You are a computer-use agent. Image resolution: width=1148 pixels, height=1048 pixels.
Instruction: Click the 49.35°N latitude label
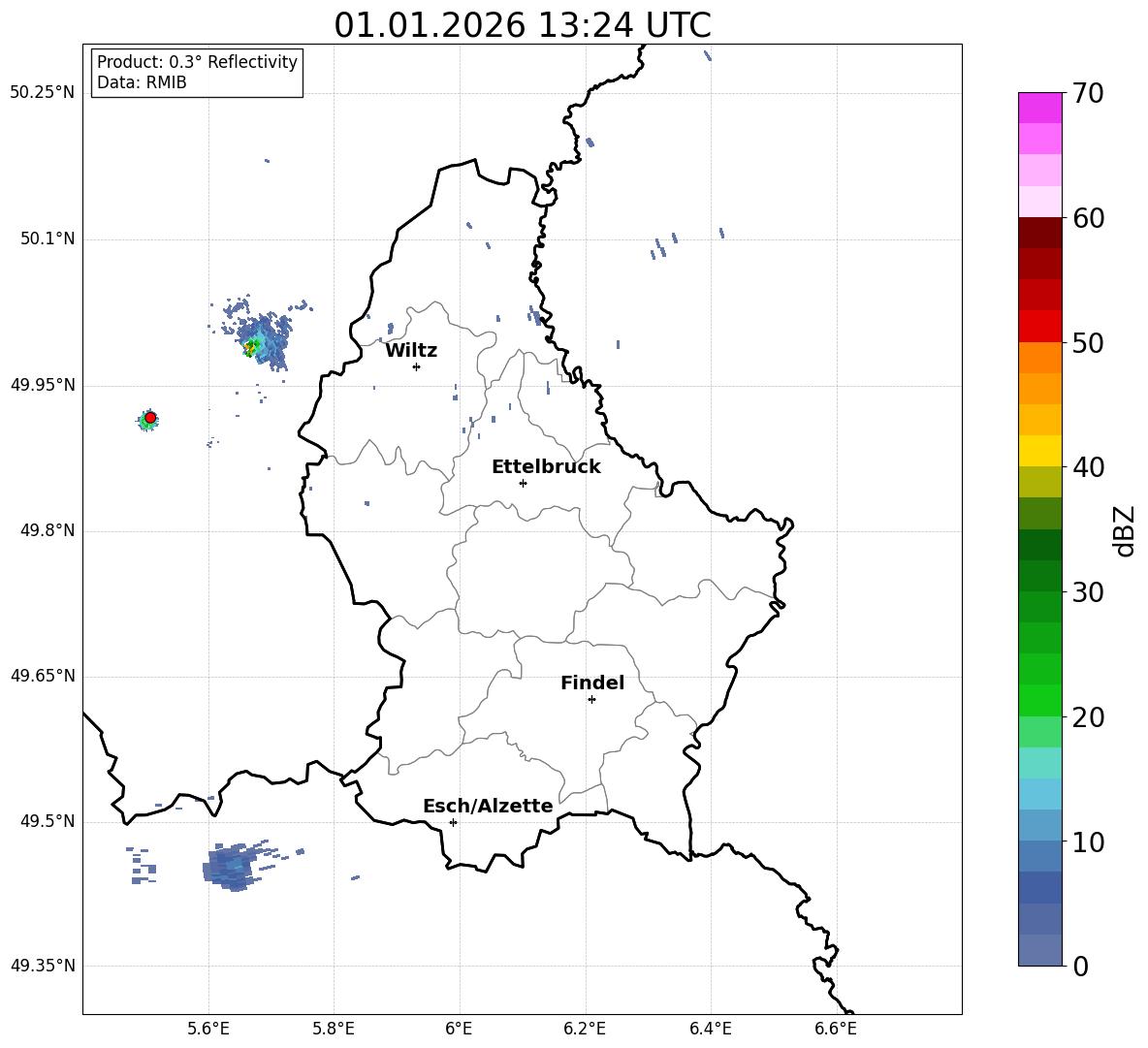coord(43,966)
